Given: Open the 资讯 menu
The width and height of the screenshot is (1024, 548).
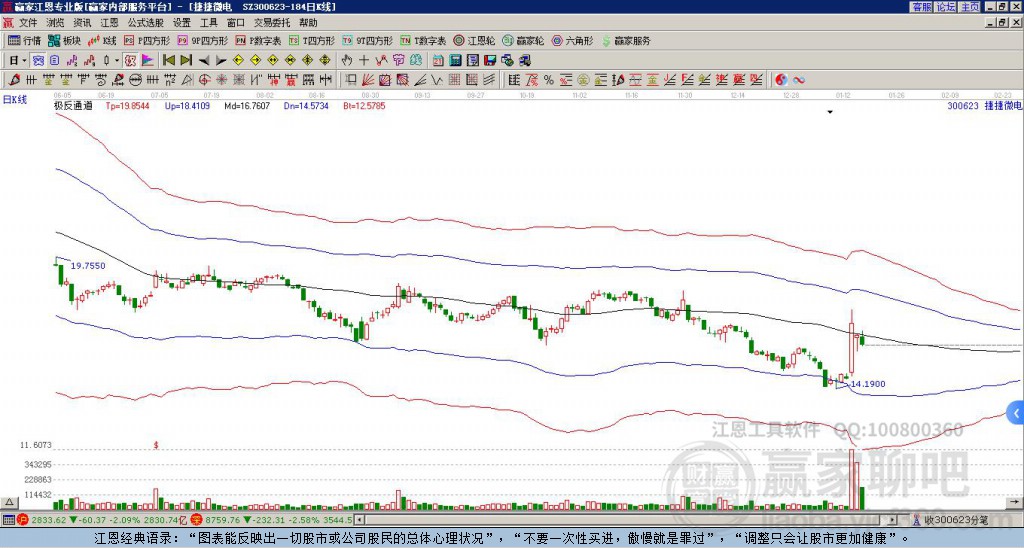Looking at the screenshot, I should [82, 23].
